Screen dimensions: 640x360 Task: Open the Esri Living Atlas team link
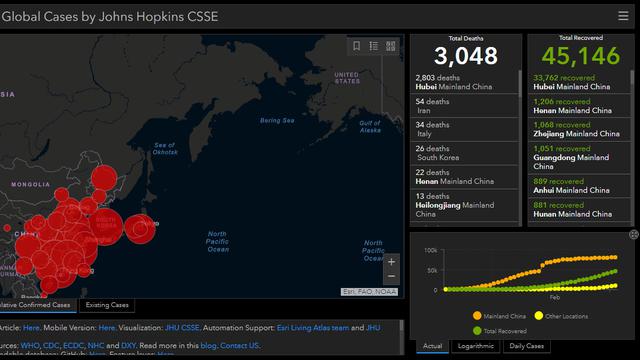pyautogui.click(x=313, y=328)
